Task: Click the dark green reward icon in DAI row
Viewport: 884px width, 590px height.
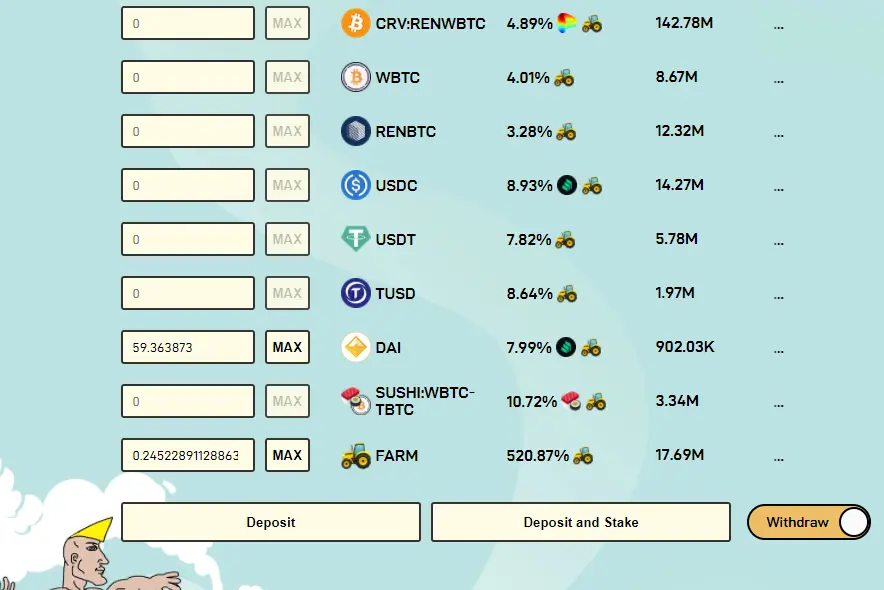Action: coord(566,347)
